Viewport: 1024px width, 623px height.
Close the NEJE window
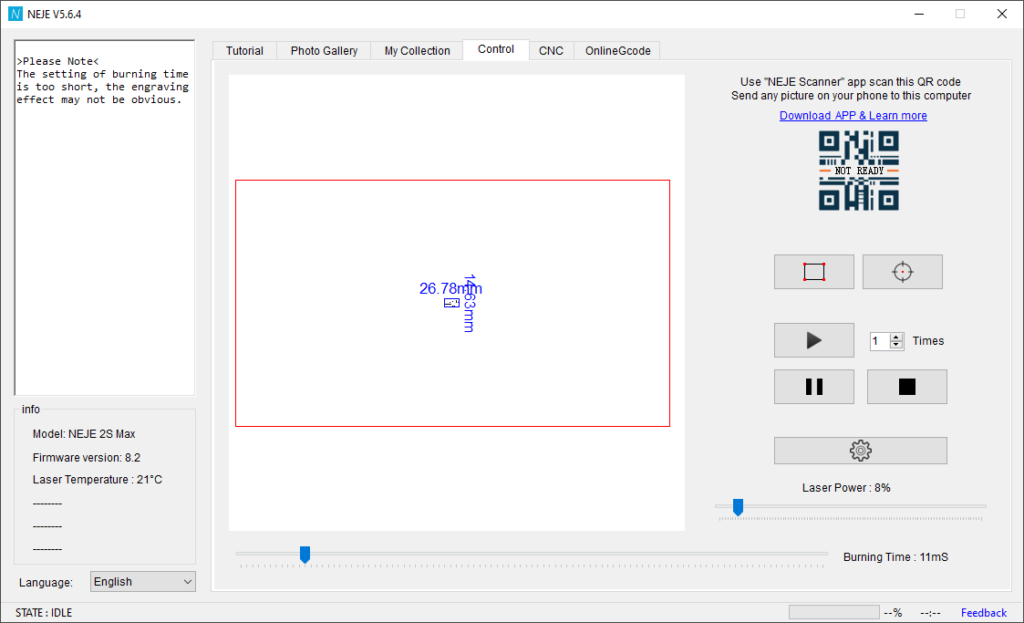pyautogui.click(x=1002, y=14)
